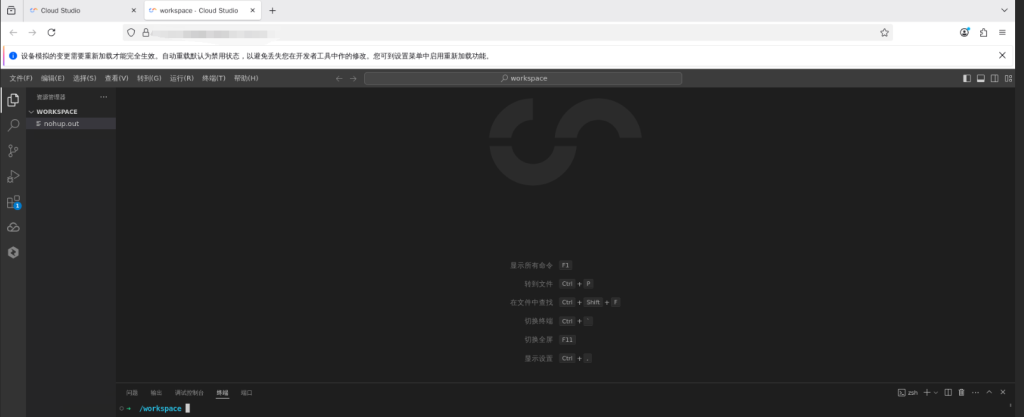Kill terminal with the trash icon

pos(961,392)
